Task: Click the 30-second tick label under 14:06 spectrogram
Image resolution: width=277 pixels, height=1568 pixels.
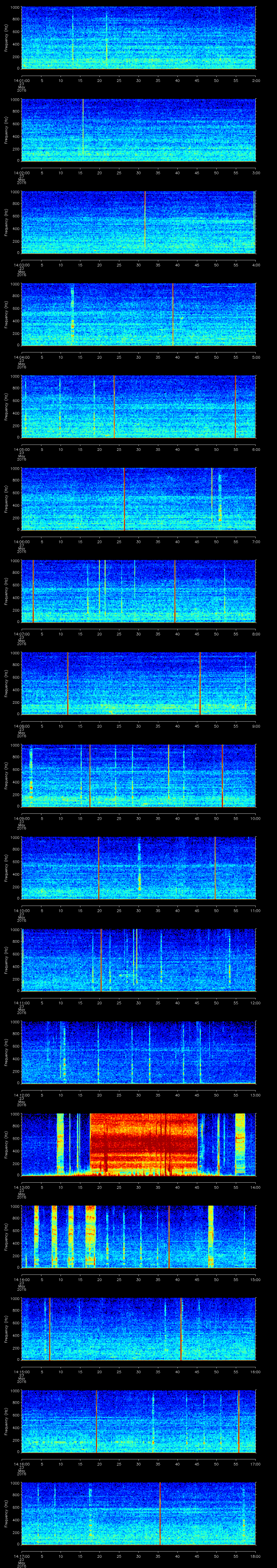Action: click(138, 542)
